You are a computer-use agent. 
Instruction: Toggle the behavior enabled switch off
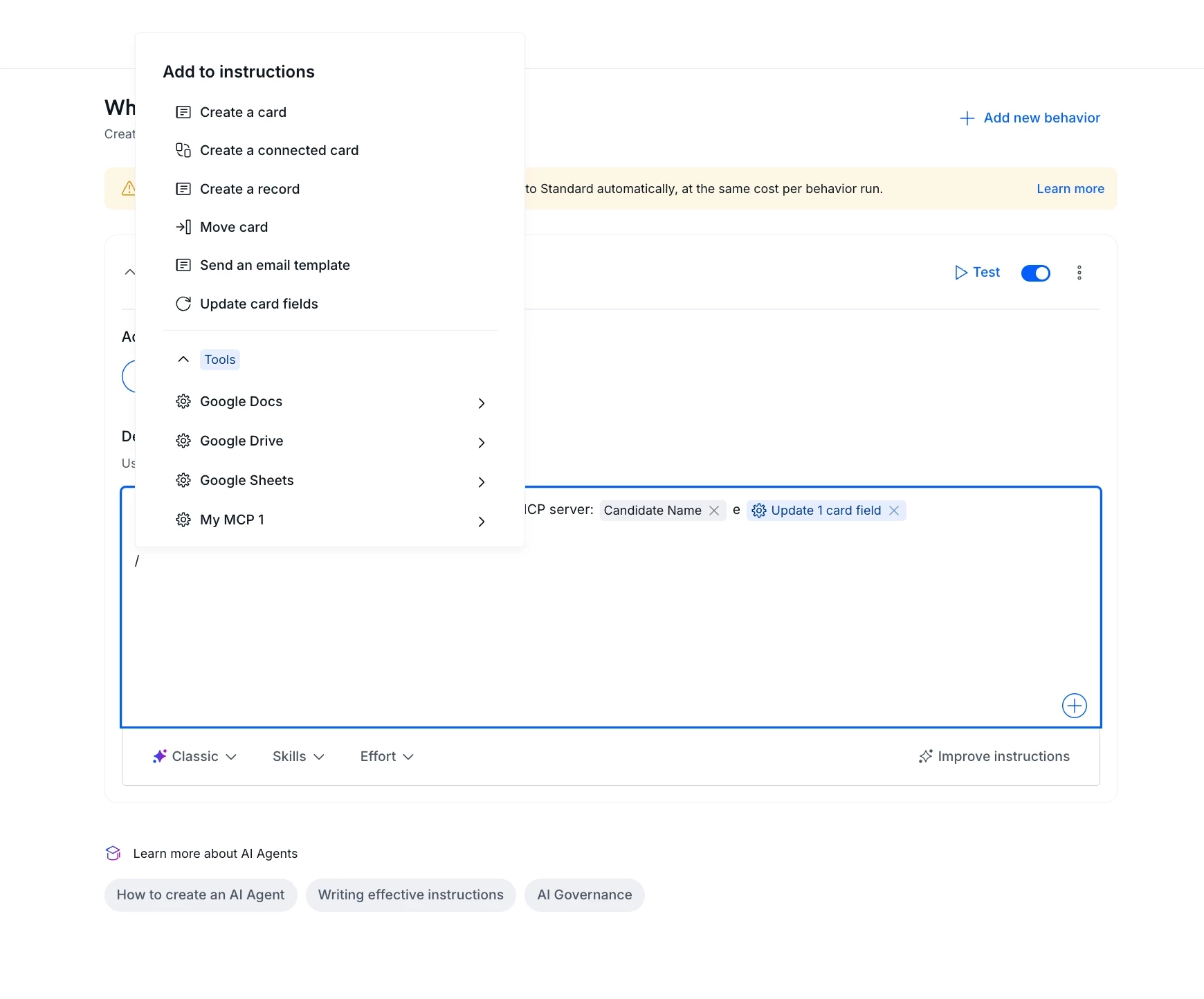pos(1035,273)
